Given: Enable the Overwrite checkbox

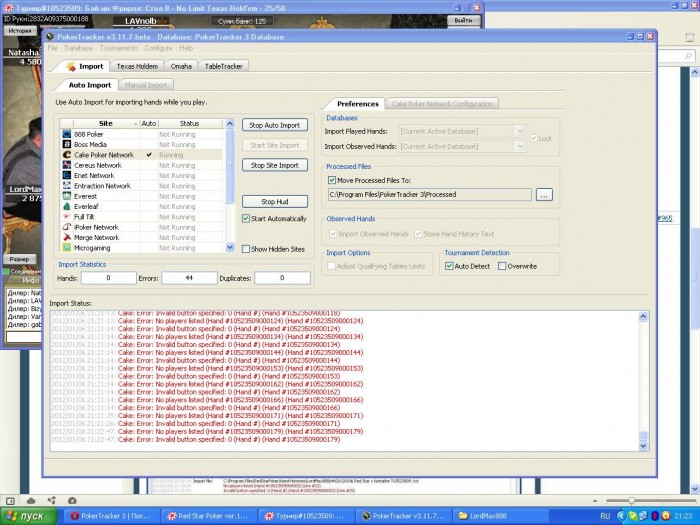Looking at the screenshot, I should [x=502, y=266].
